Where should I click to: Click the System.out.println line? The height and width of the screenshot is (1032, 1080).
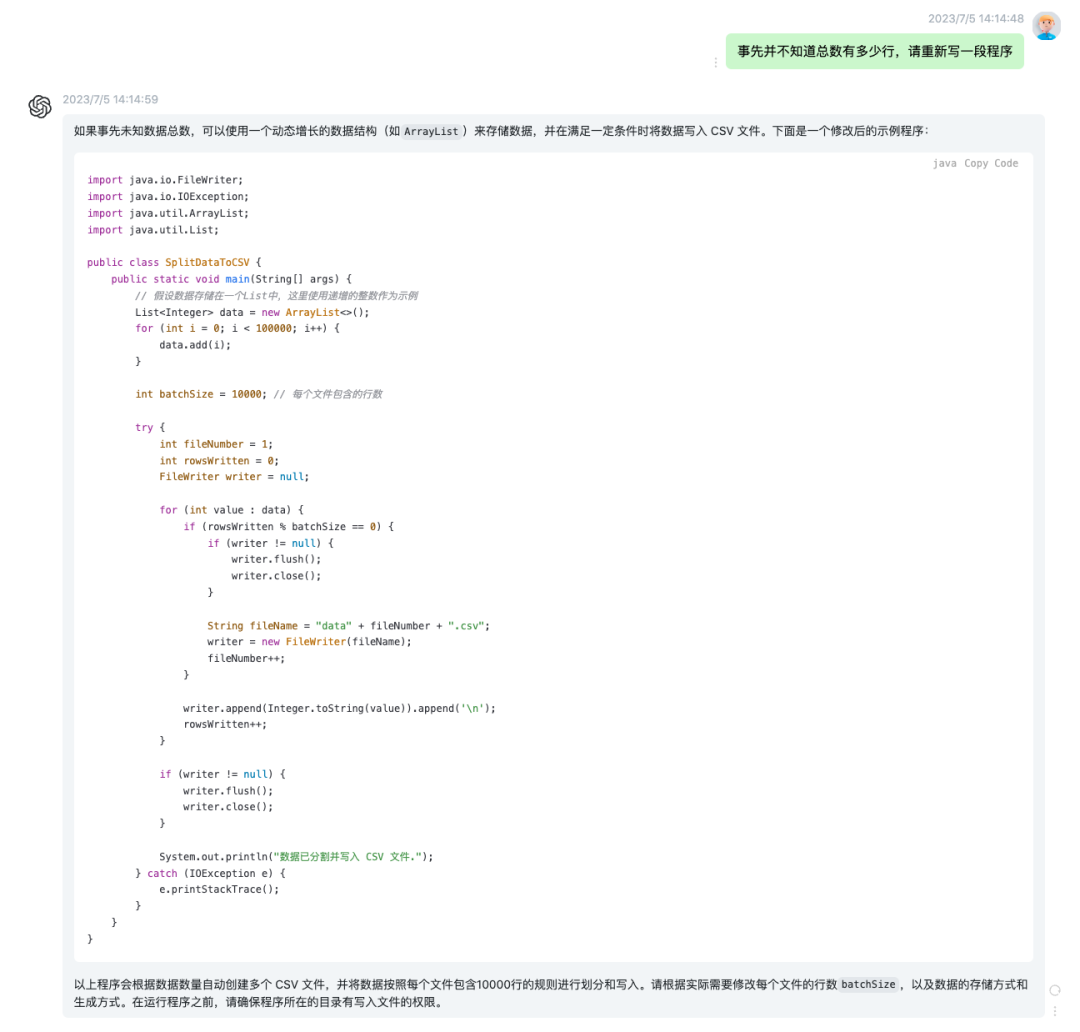[296, 856]
